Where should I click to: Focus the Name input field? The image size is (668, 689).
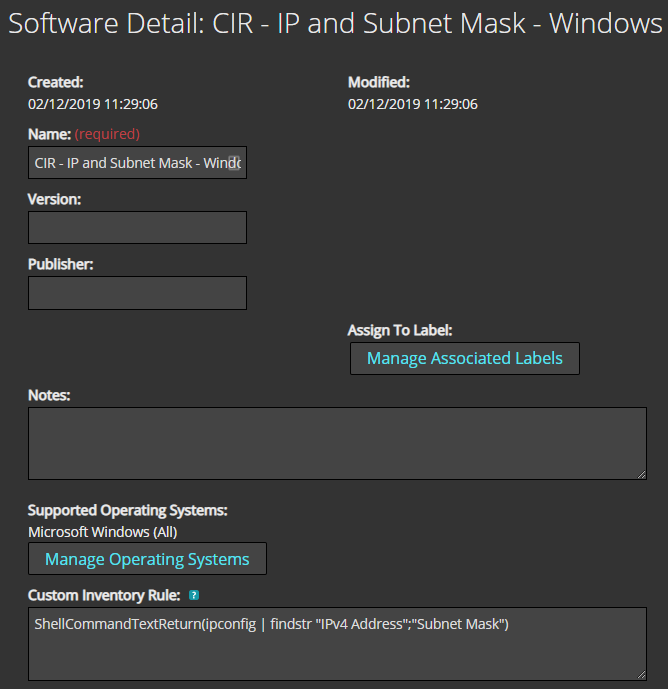pos(130,163)
